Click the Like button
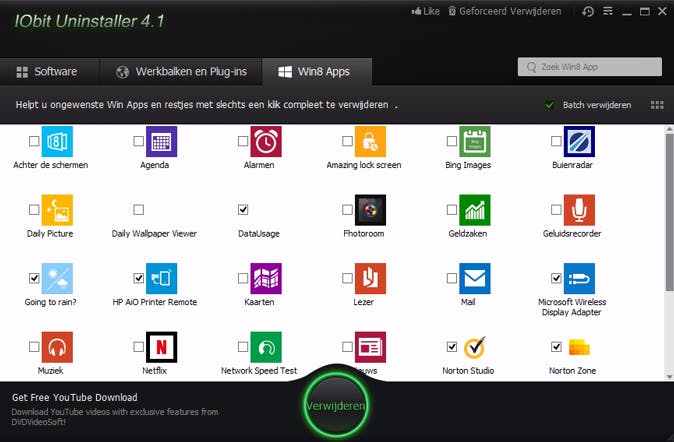 coord(426,12)
